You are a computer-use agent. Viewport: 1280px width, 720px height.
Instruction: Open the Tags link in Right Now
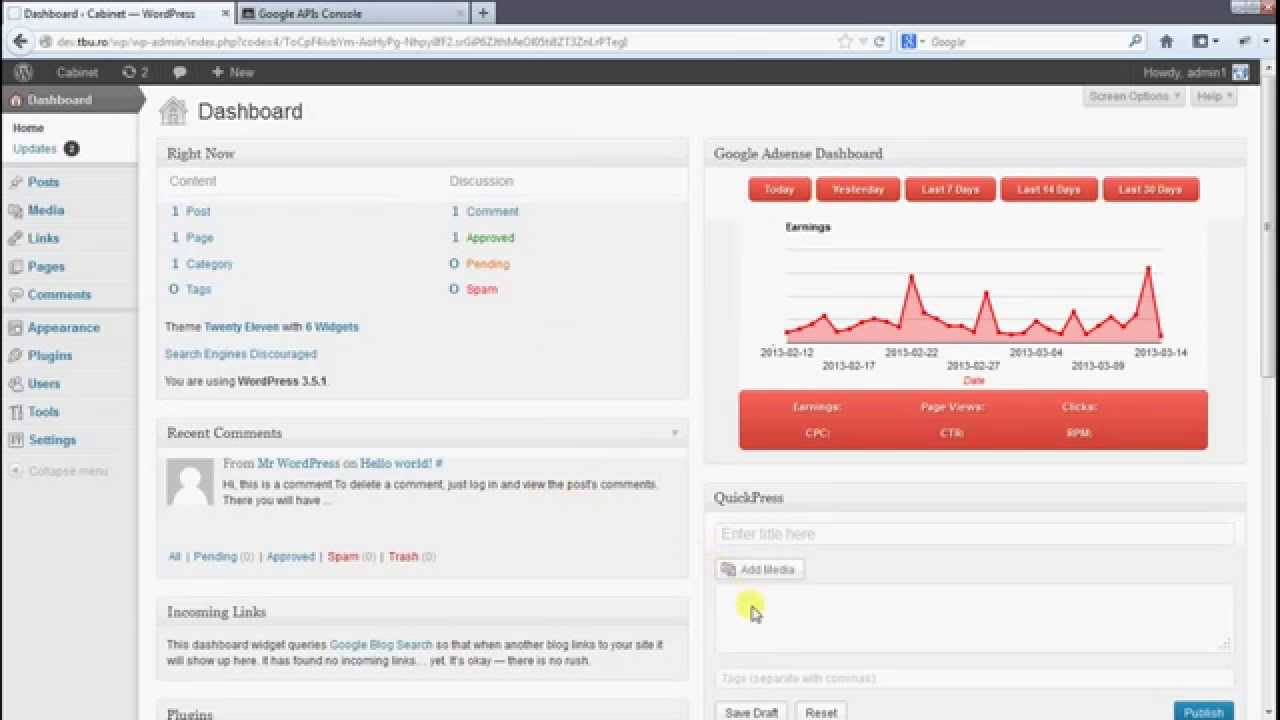pyautogui.click(x=198, y=289)
